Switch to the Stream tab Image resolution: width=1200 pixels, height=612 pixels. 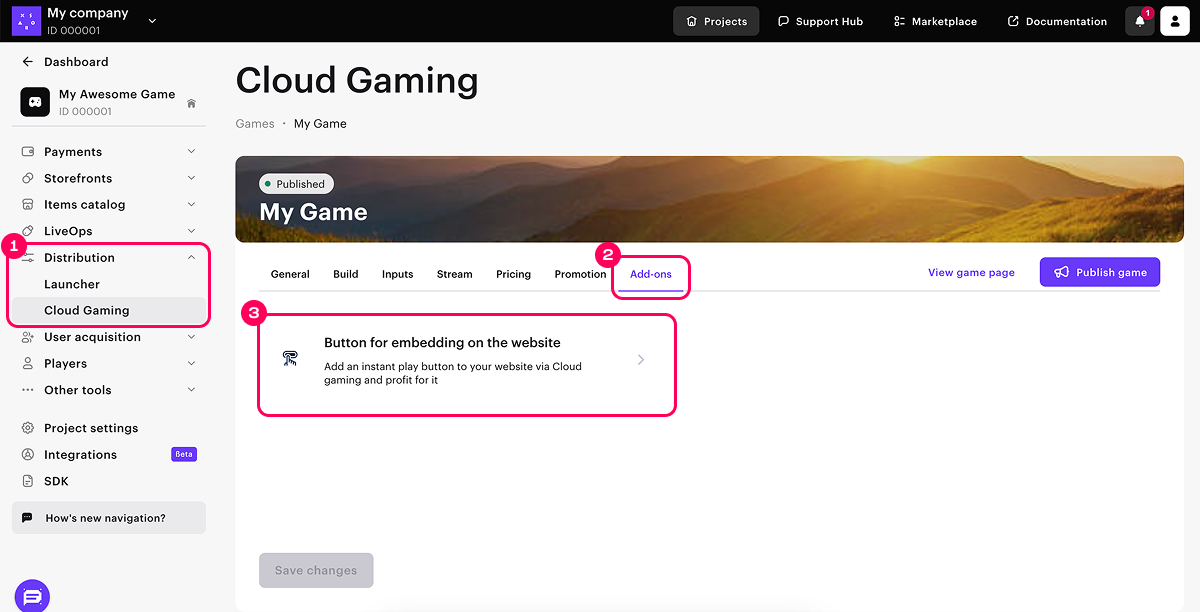454,274
